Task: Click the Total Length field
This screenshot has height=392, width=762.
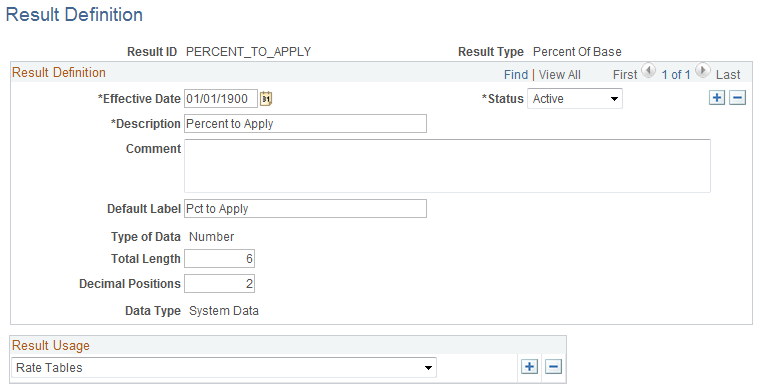Action: click(219, 258)
